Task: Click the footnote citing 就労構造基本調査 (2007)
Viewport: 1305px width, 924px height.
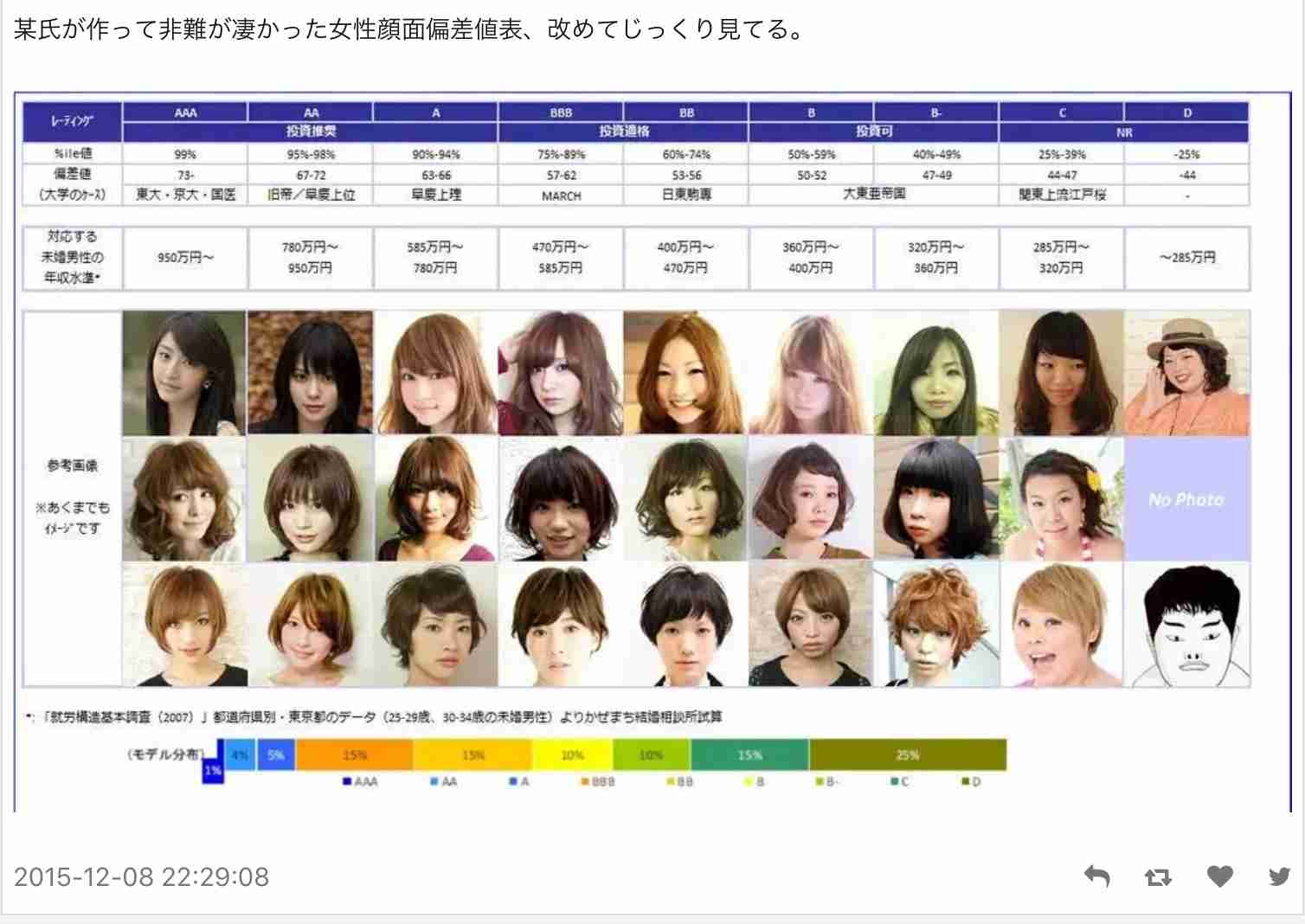Action: (x=374, y=716)
